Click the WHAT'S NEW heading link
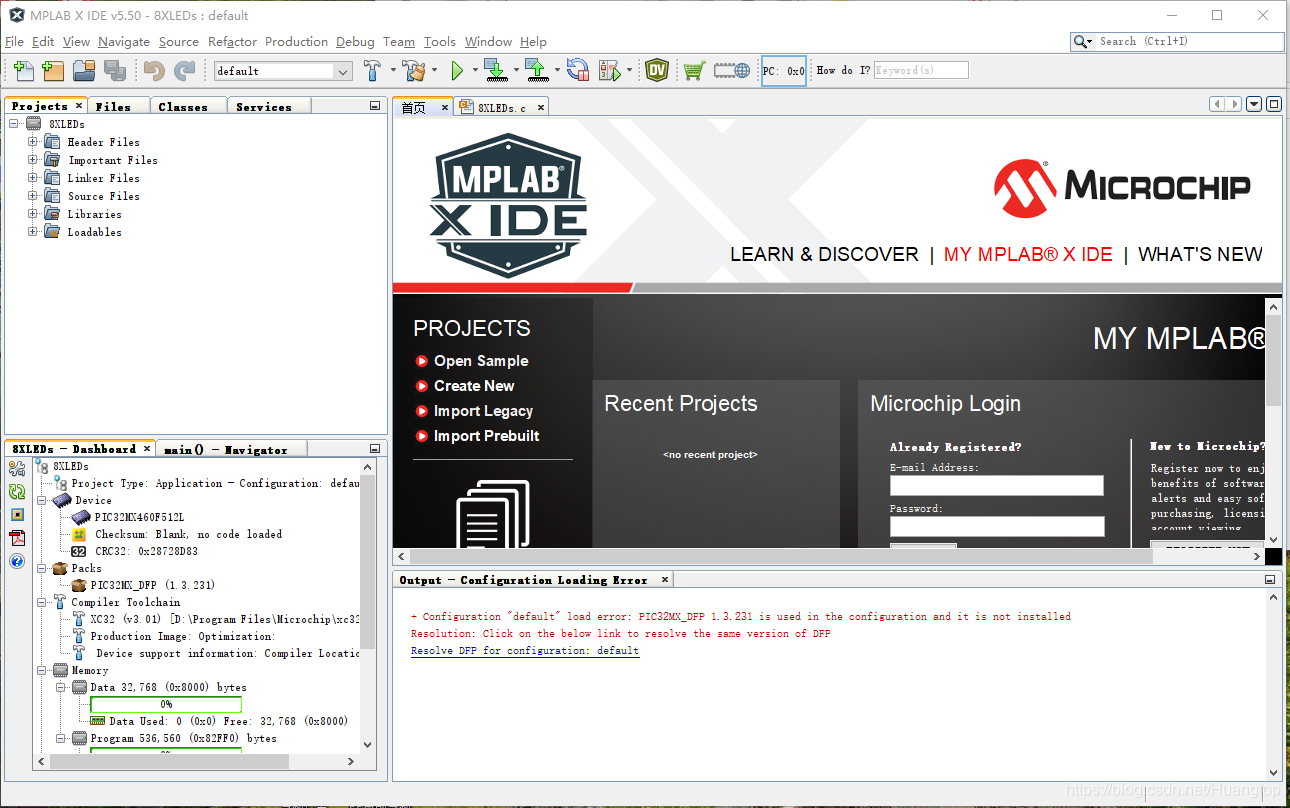This screenshot has height=808, width=1290. (x=1200, y=254)
